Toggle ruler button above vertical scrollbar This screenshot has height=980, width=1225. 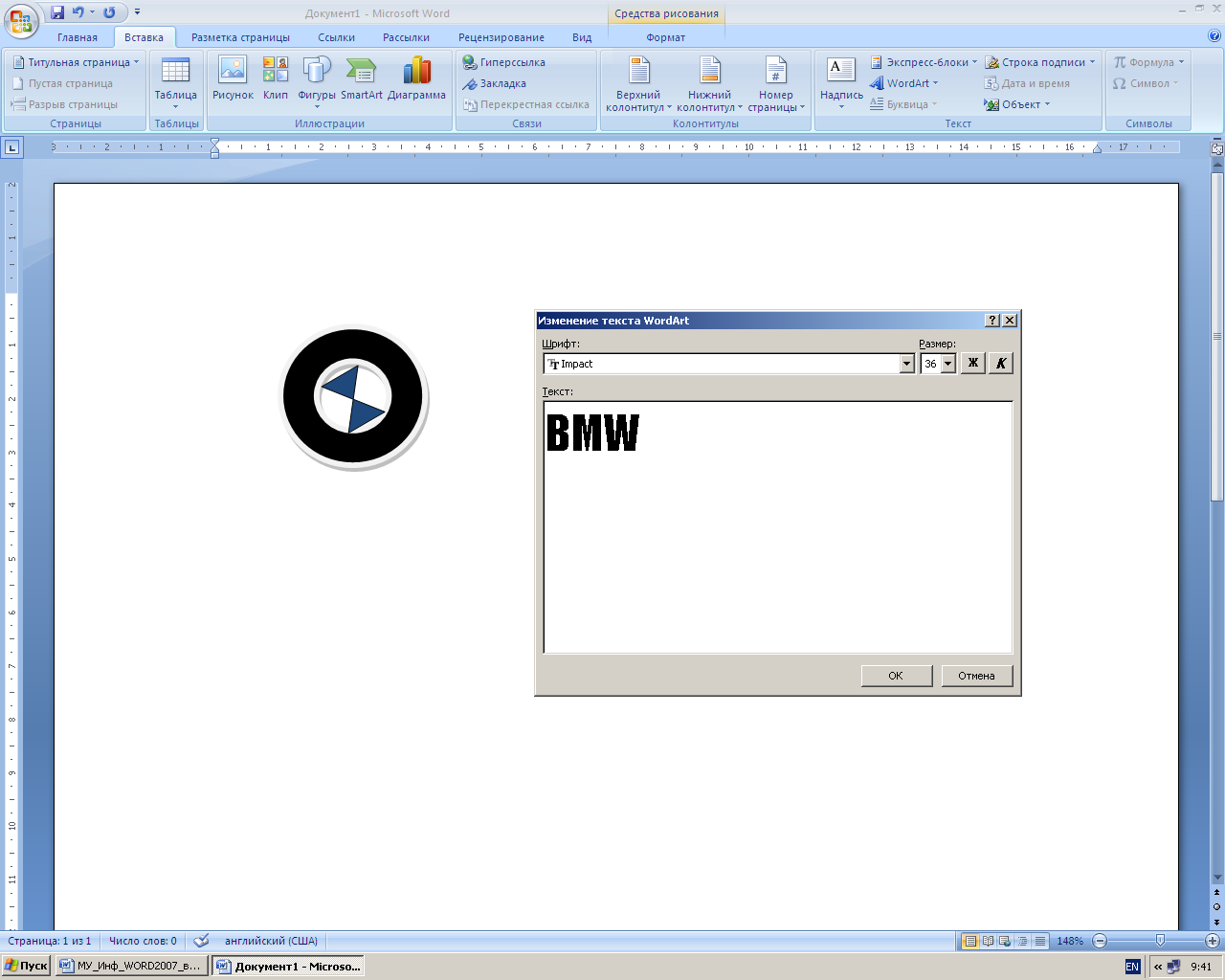click(1217, 149)
